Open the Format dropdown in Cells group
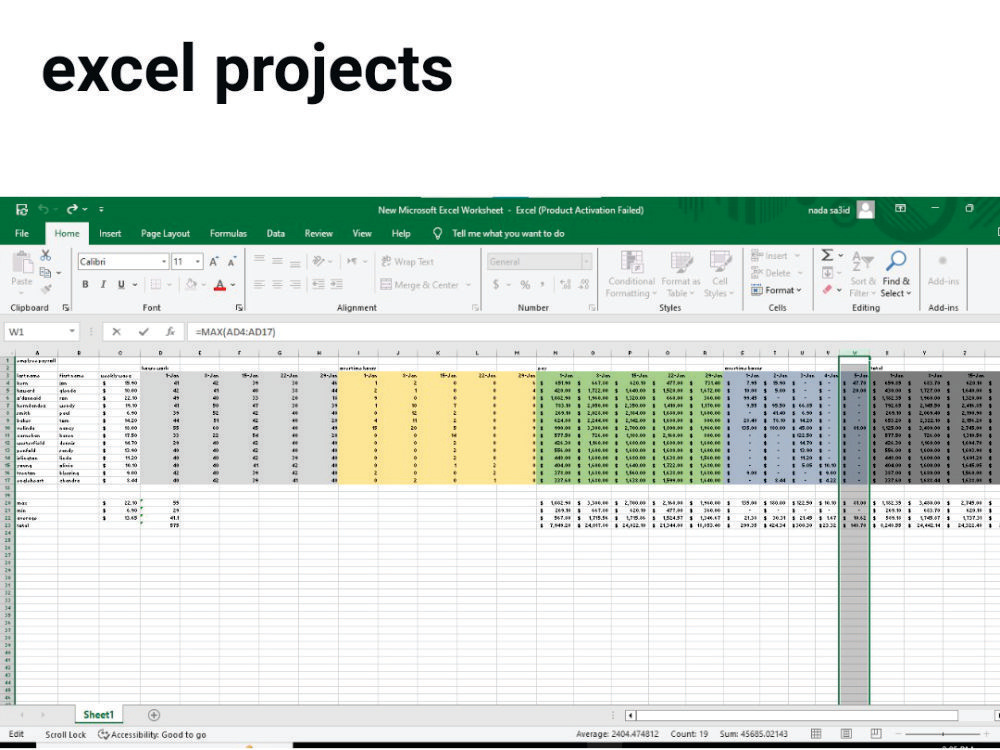 click(x=777, y=290)
